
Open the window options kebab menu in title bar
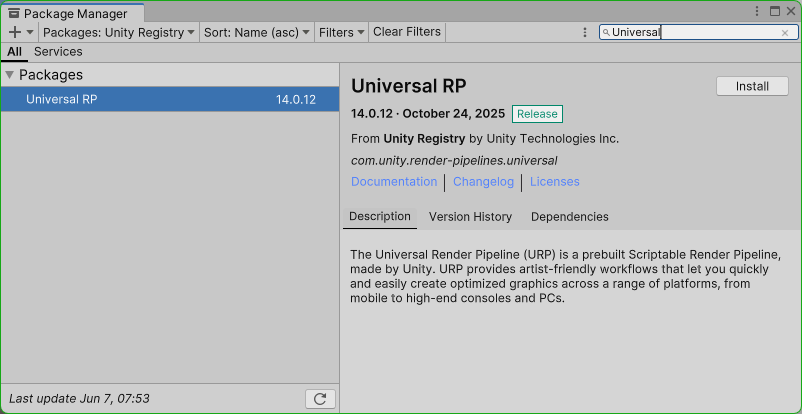(758, 11)
